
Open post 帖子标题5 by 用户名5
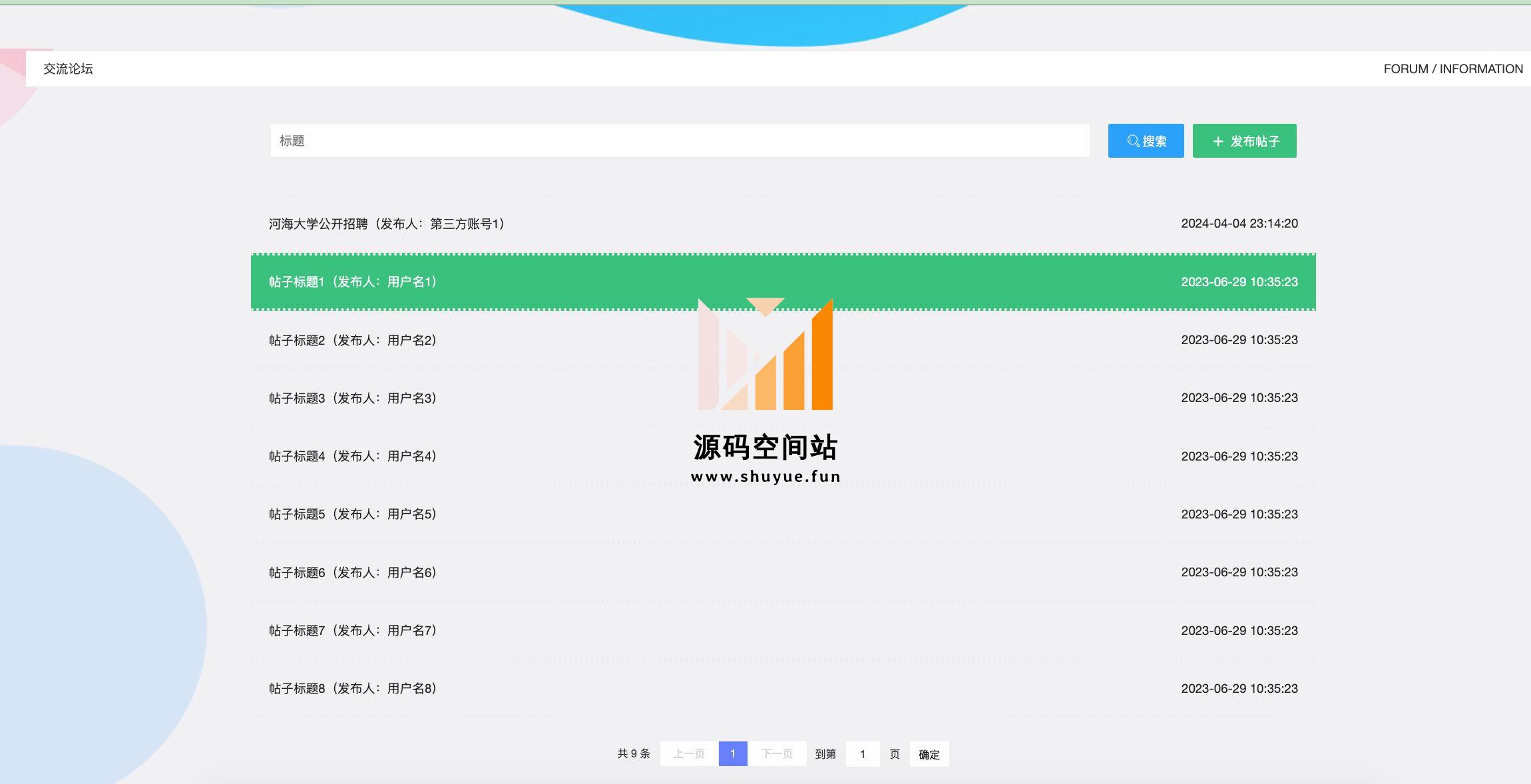(783, 514)
